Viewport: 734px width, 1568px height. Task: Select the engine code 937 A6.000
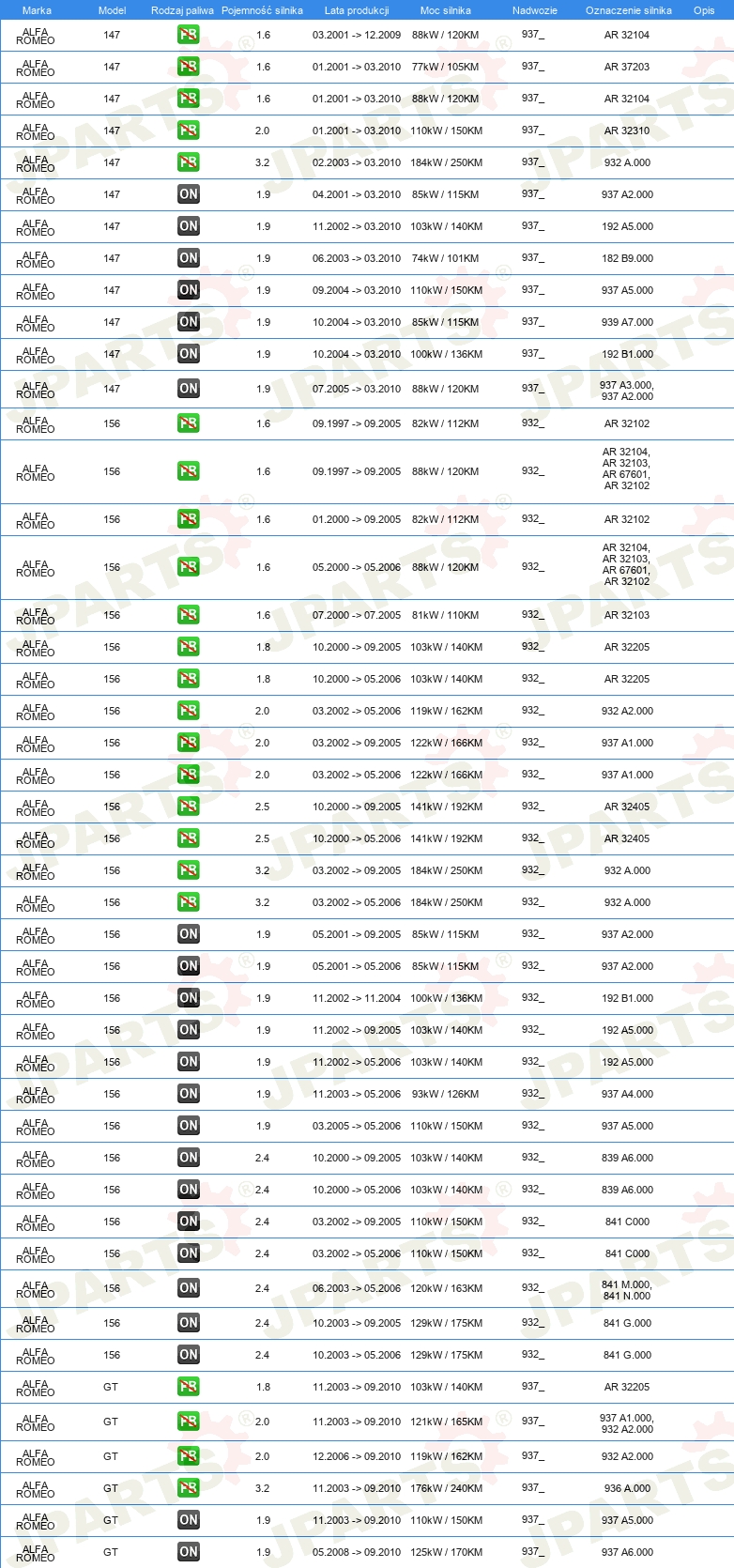(627, 1552)
